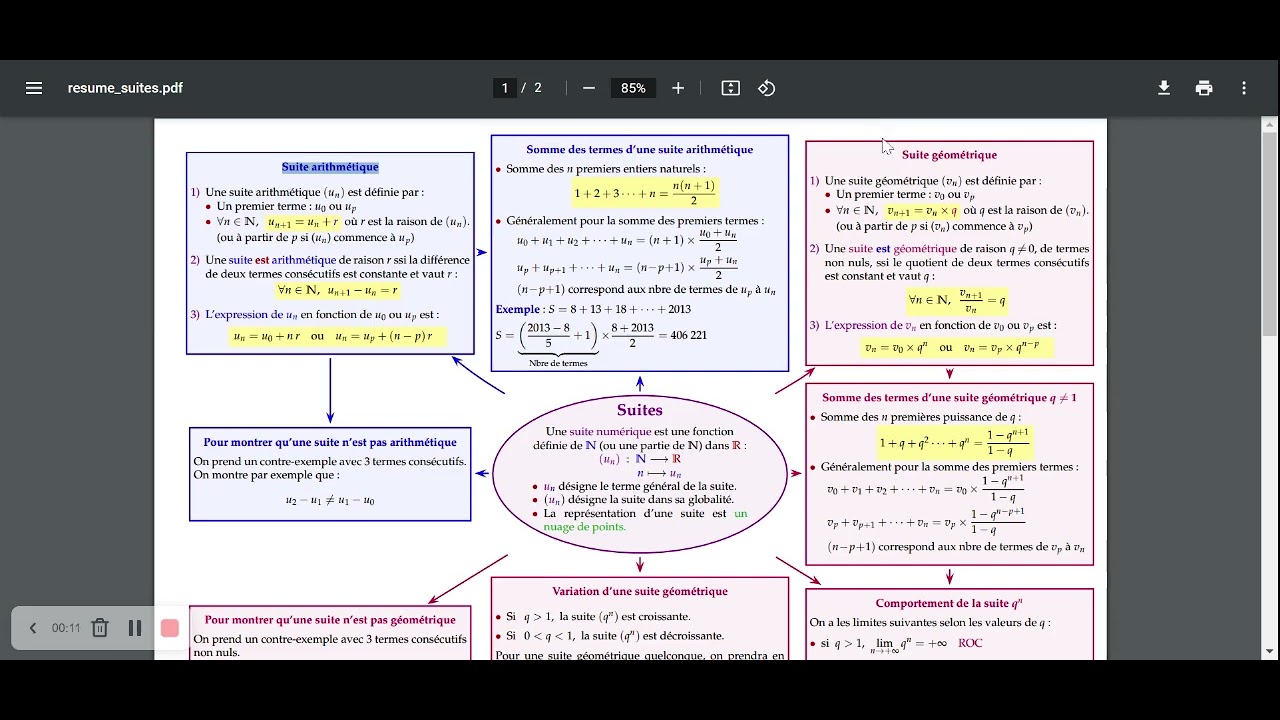Click "Somme des termes d'une suite arithmétique" heading
Viewport: 1280px width, 720px height.
pos(640,149)
